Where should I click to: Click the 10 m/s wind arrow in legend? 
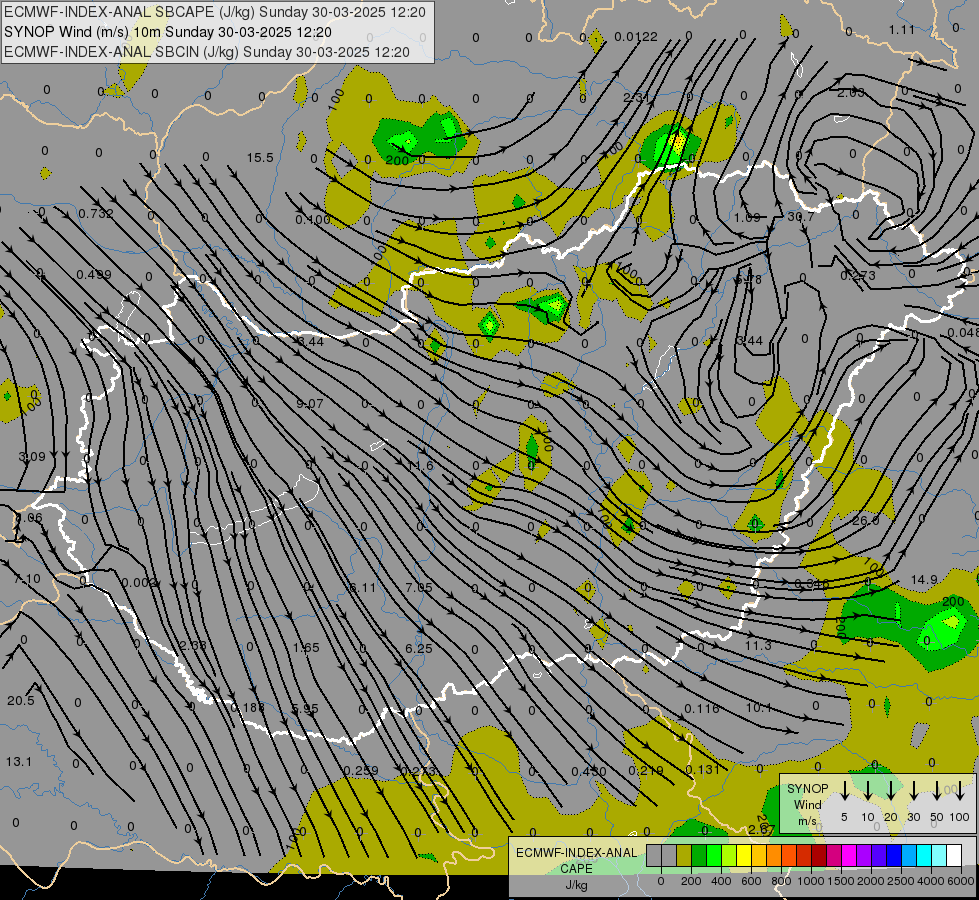[867, 790]
